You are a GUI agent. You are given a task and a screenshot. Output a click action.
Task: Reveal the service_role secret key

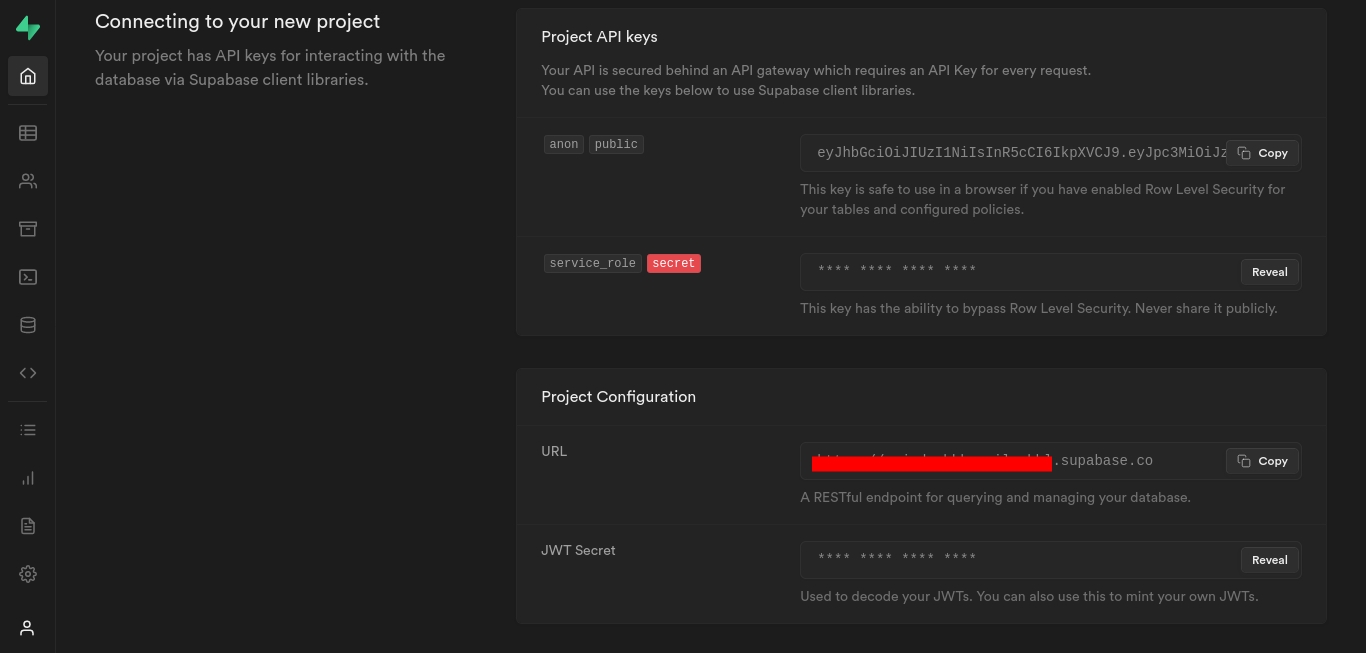click(x=1269, y=272)
